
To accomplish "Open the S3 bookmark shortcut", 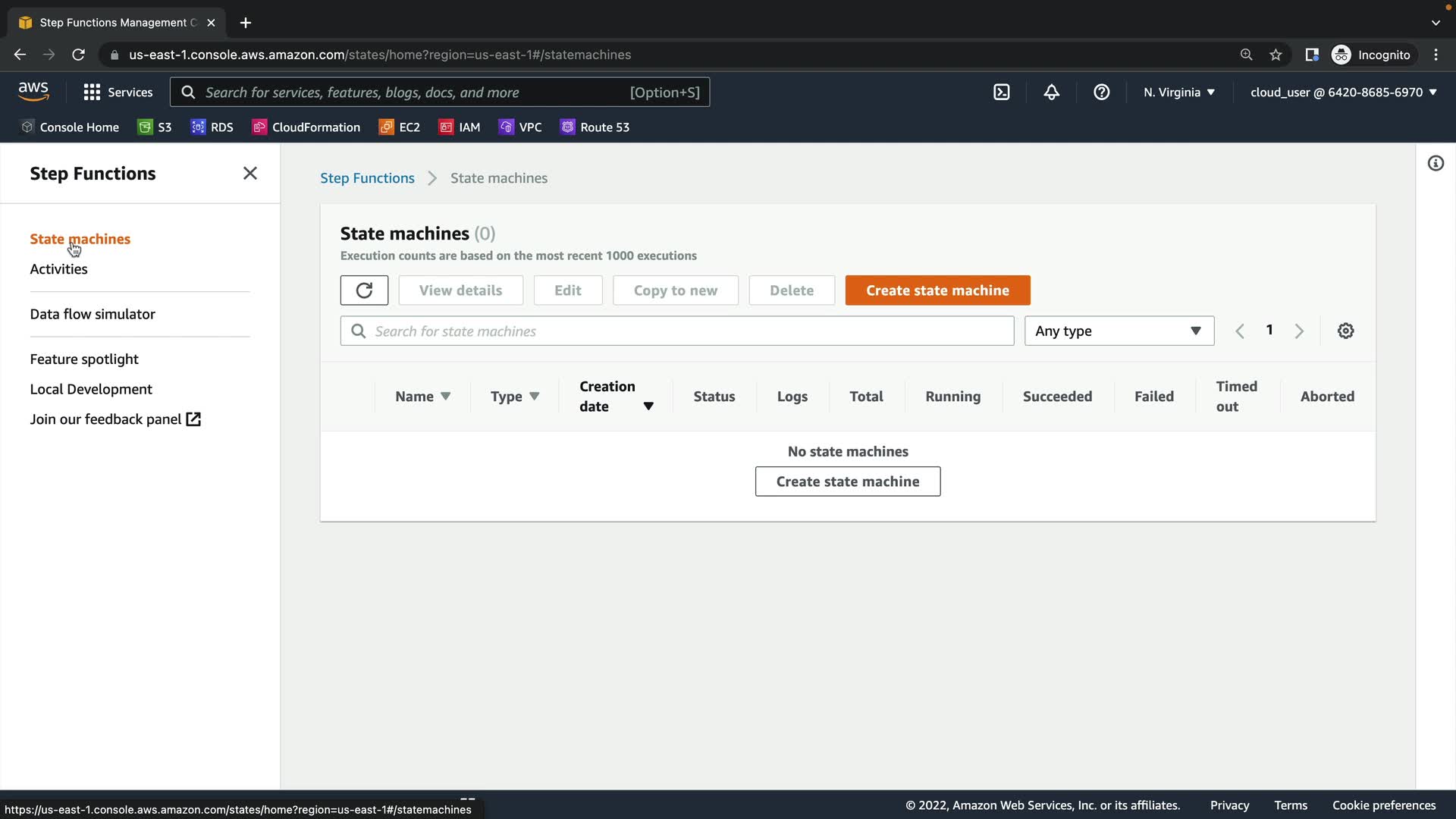I will tap(155, 127).
